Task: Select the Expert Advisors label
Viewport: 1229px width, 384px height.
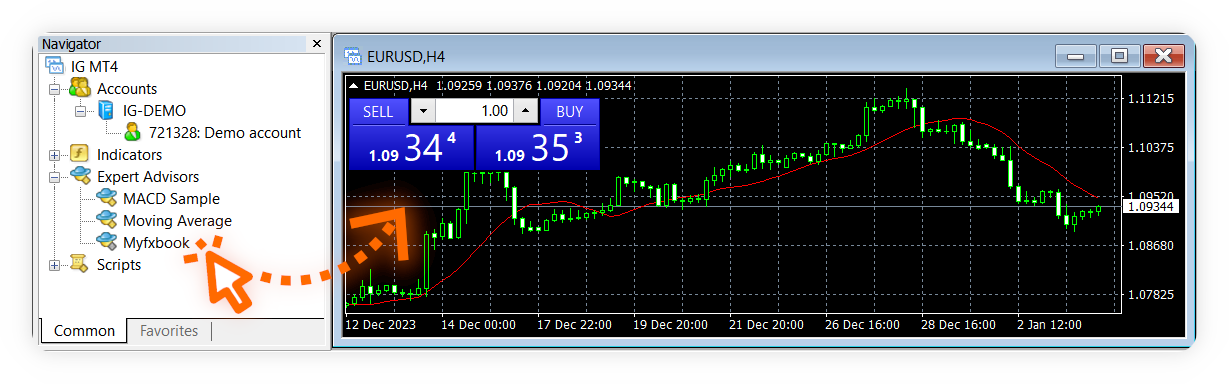Action: click(x=148, y=177)
